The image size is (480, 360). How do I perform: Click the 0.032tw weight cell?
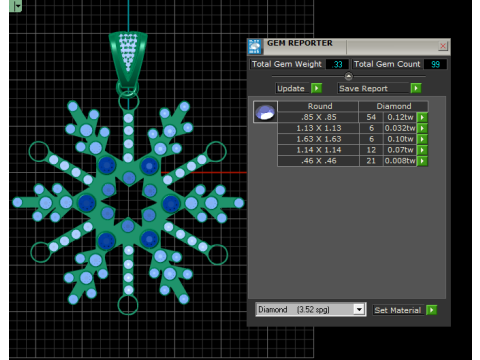(x=400, y=128)
